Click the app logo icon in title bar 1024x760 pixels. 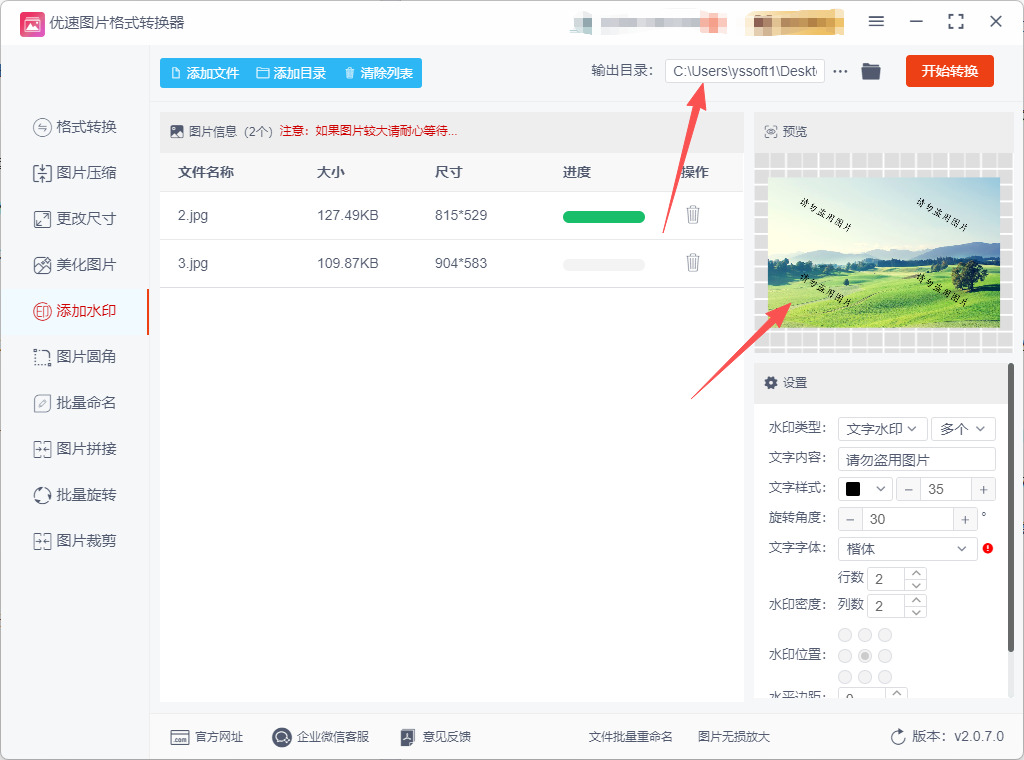point(32,24)
